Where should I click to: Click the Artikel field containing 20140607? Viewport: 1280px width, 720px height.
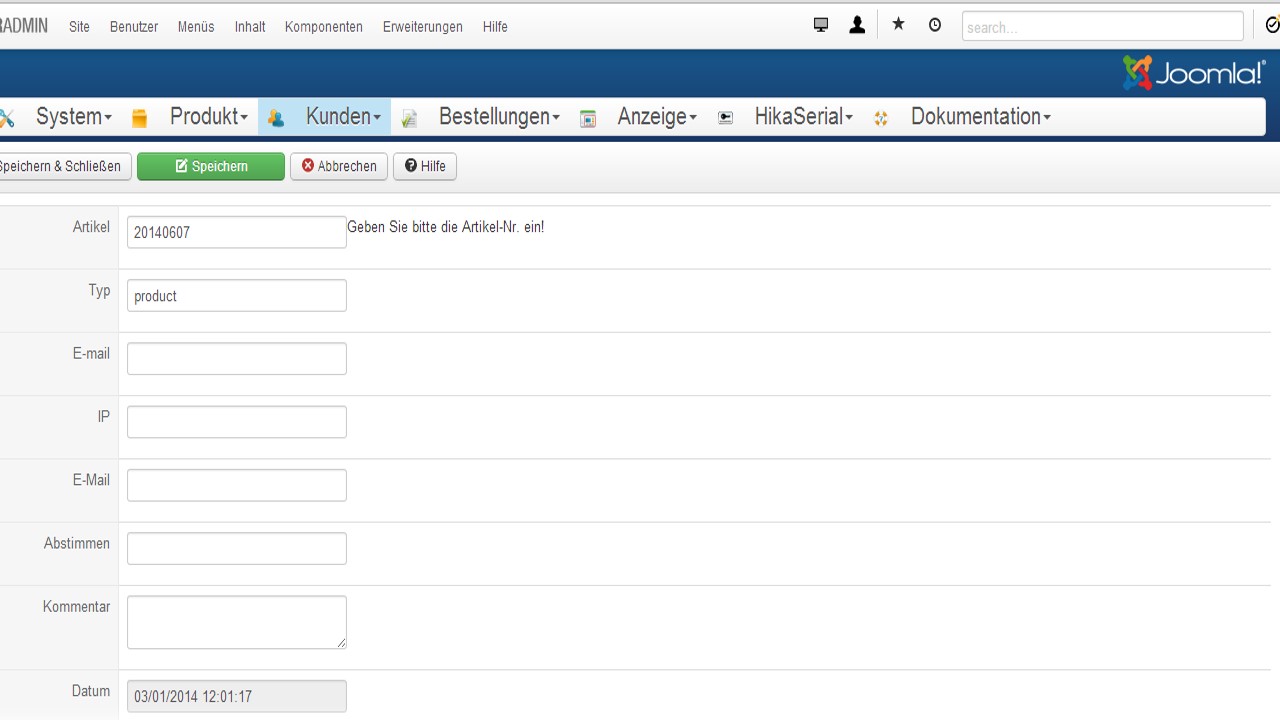tap(237, 232)
